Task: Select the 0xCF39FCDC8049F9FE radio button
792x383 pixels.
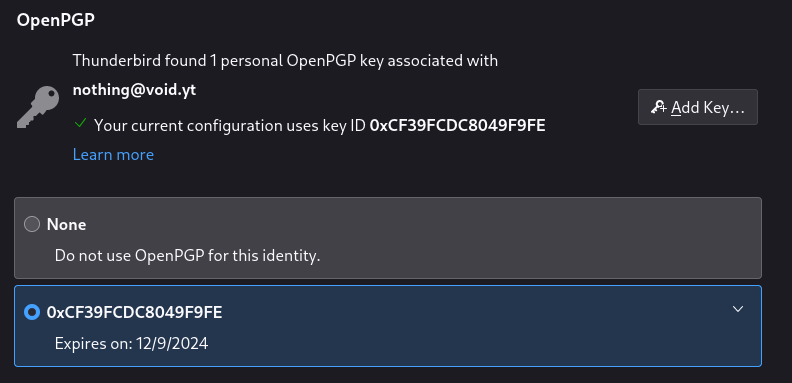Action: click(x=32, y=313)
